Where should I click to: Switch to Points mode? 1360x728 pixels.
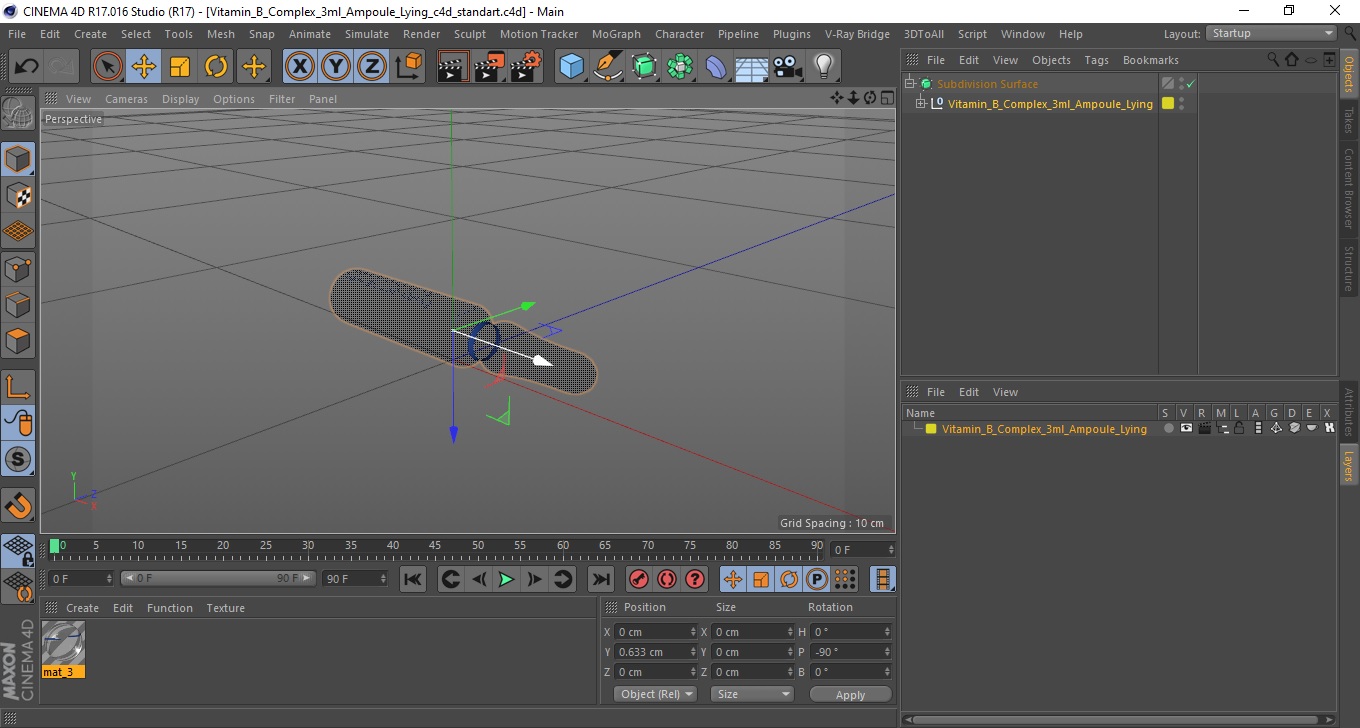19,268
